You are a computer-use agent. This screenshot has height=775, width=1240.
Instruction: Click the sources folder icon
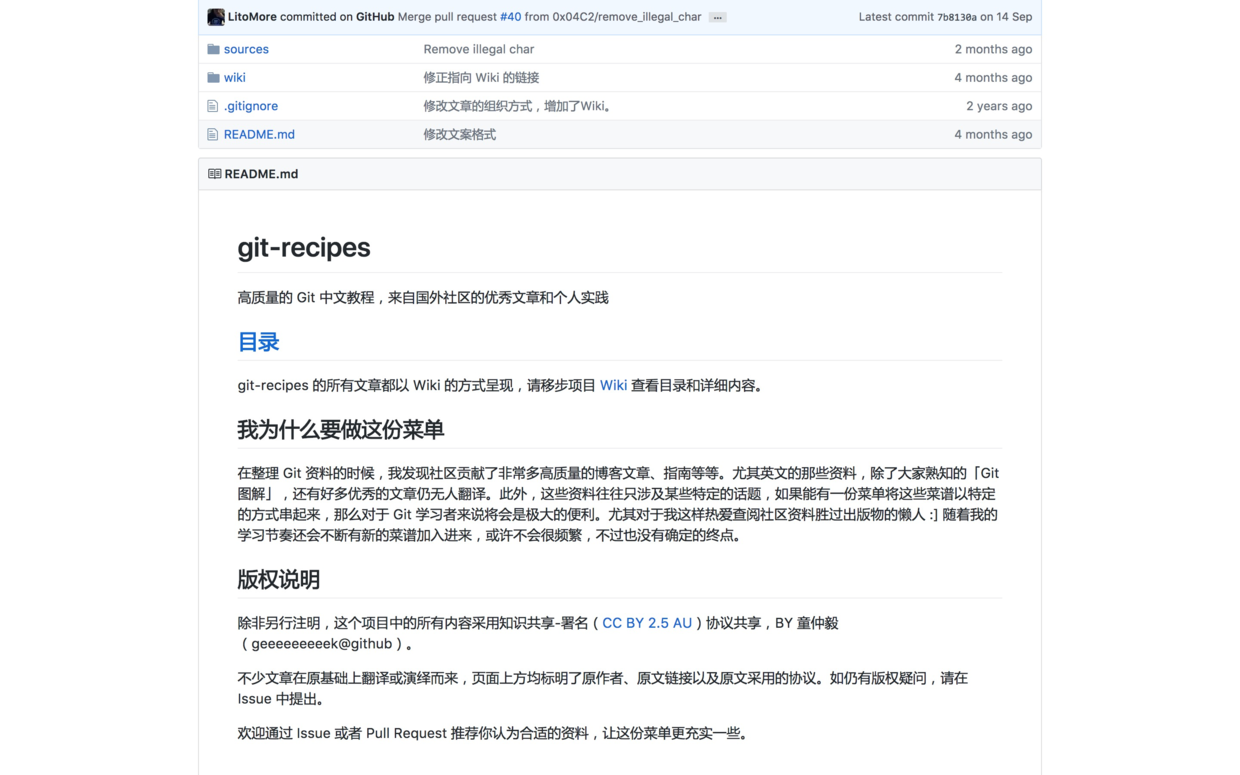(213, 49)
